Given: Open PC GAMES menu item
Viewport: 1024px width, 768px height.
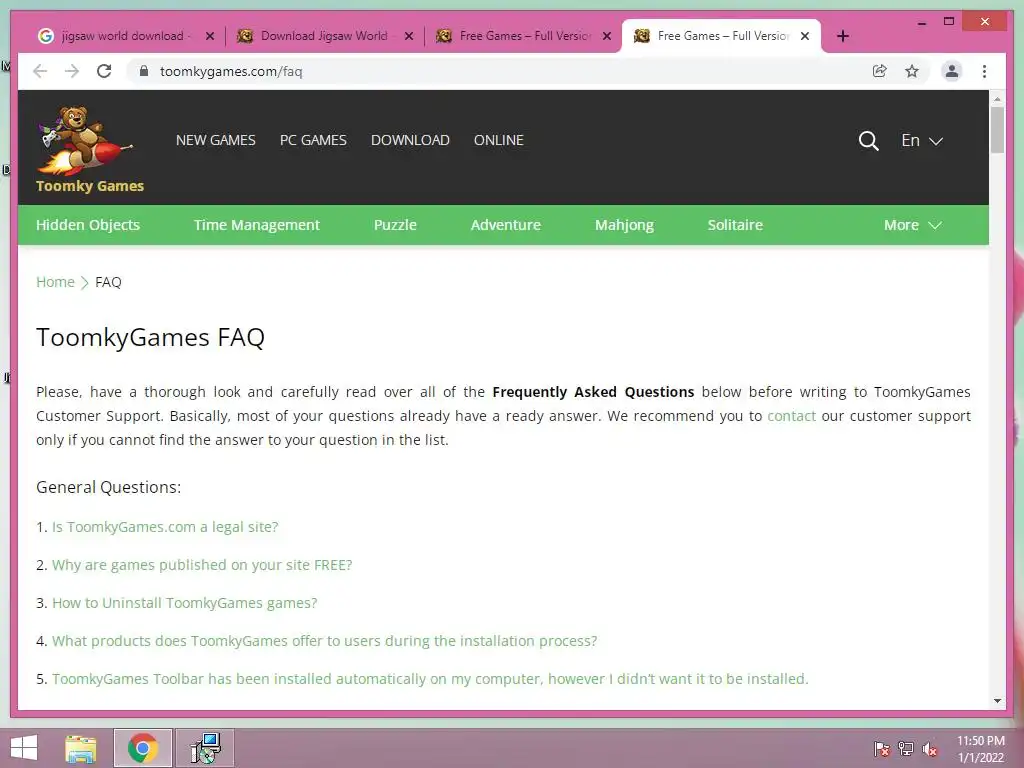Looking at the screenshot, I should [x=313, y=140].
